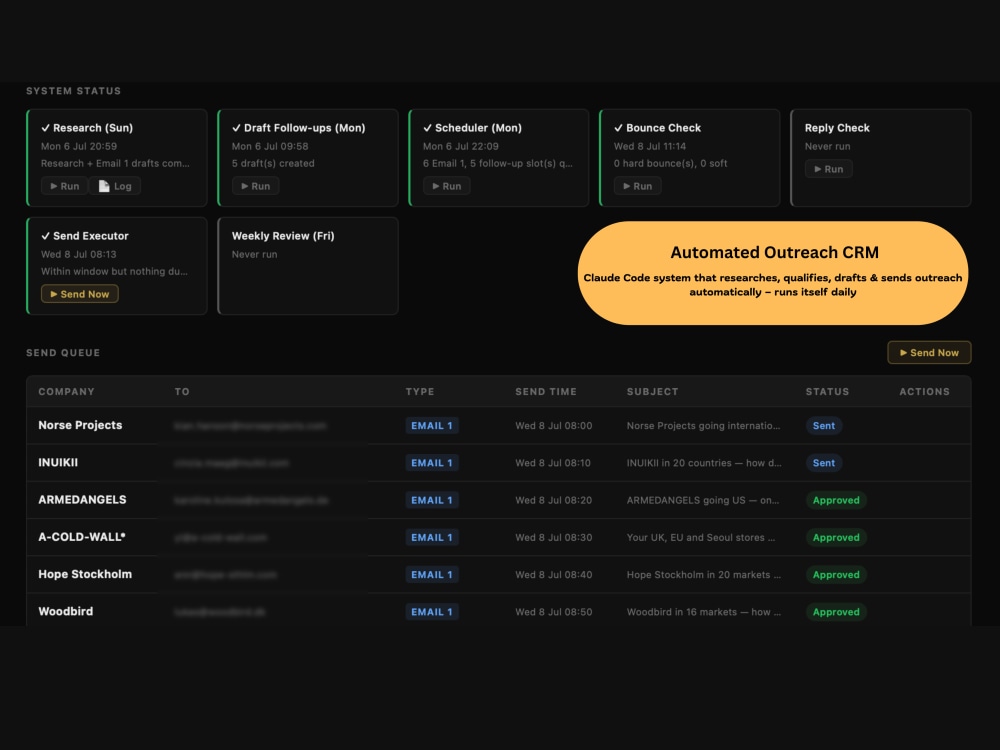The width and height of the screenshot is (1000, 750).
Task: Click the EMAIL 1 badge for A-COLD-WALL*
Action: click(432, 538)
